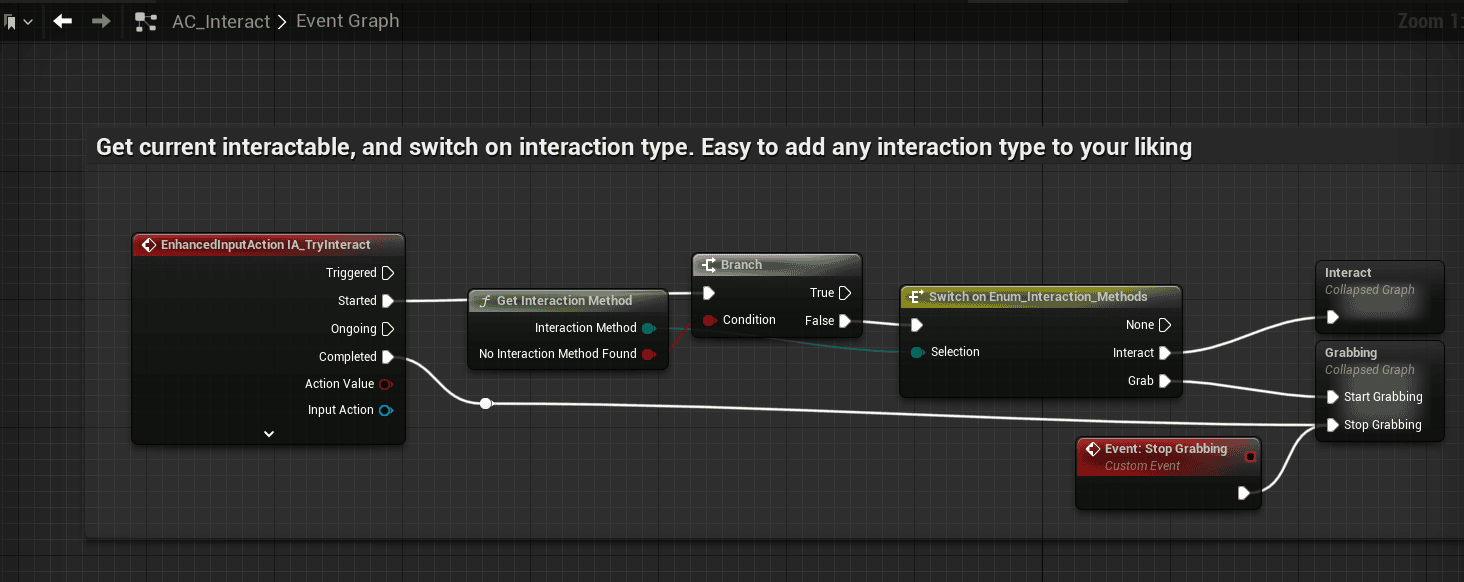Click the Started execution pin
This screenshot has height=582, width=1464.
[388, 301]
